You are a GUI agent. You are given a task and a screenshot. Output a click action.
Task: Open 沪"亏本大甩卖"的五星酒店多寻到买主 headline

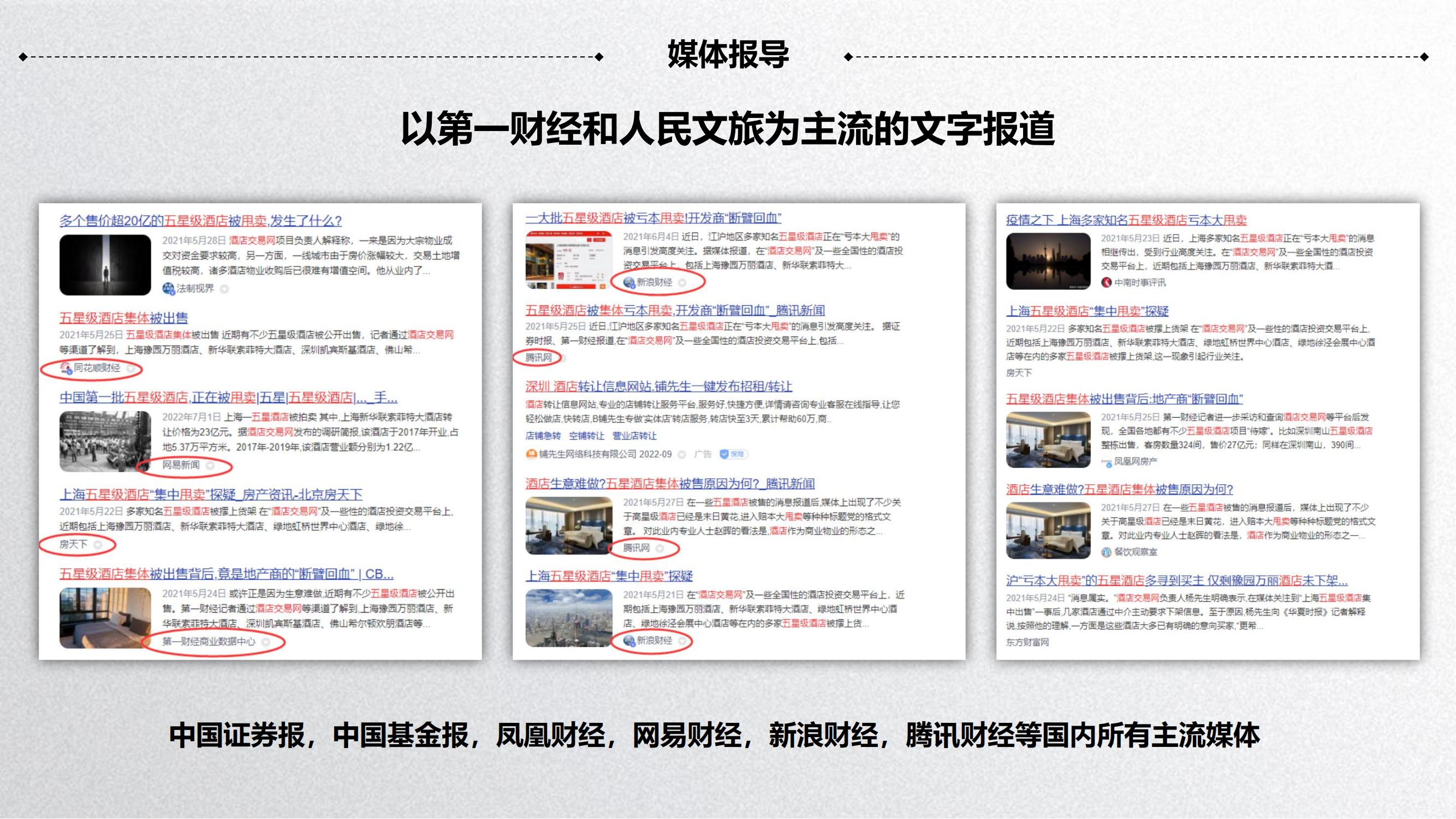(1177, 580)
